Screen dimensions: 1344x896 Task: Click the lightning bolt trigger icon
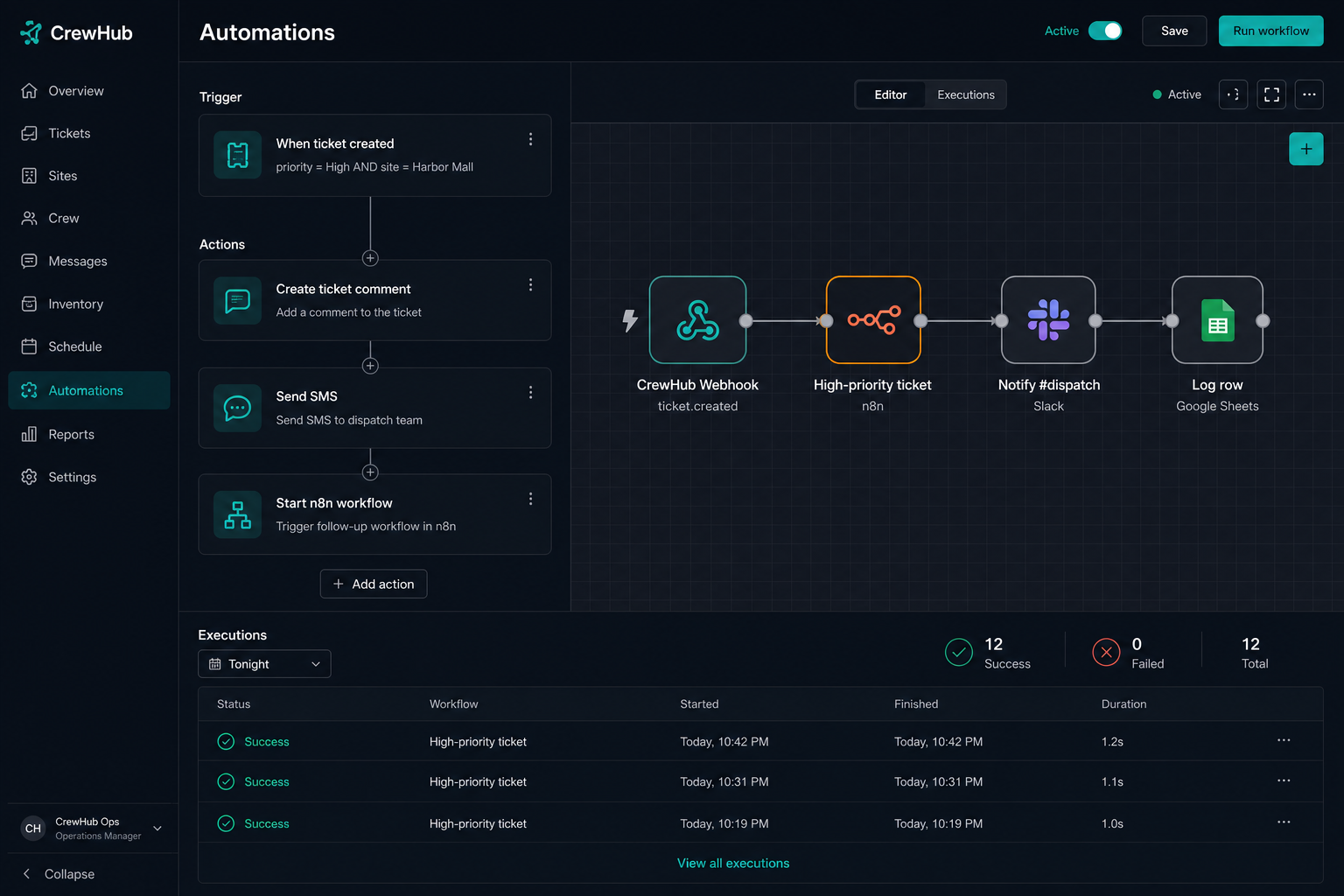click(630, 320)
